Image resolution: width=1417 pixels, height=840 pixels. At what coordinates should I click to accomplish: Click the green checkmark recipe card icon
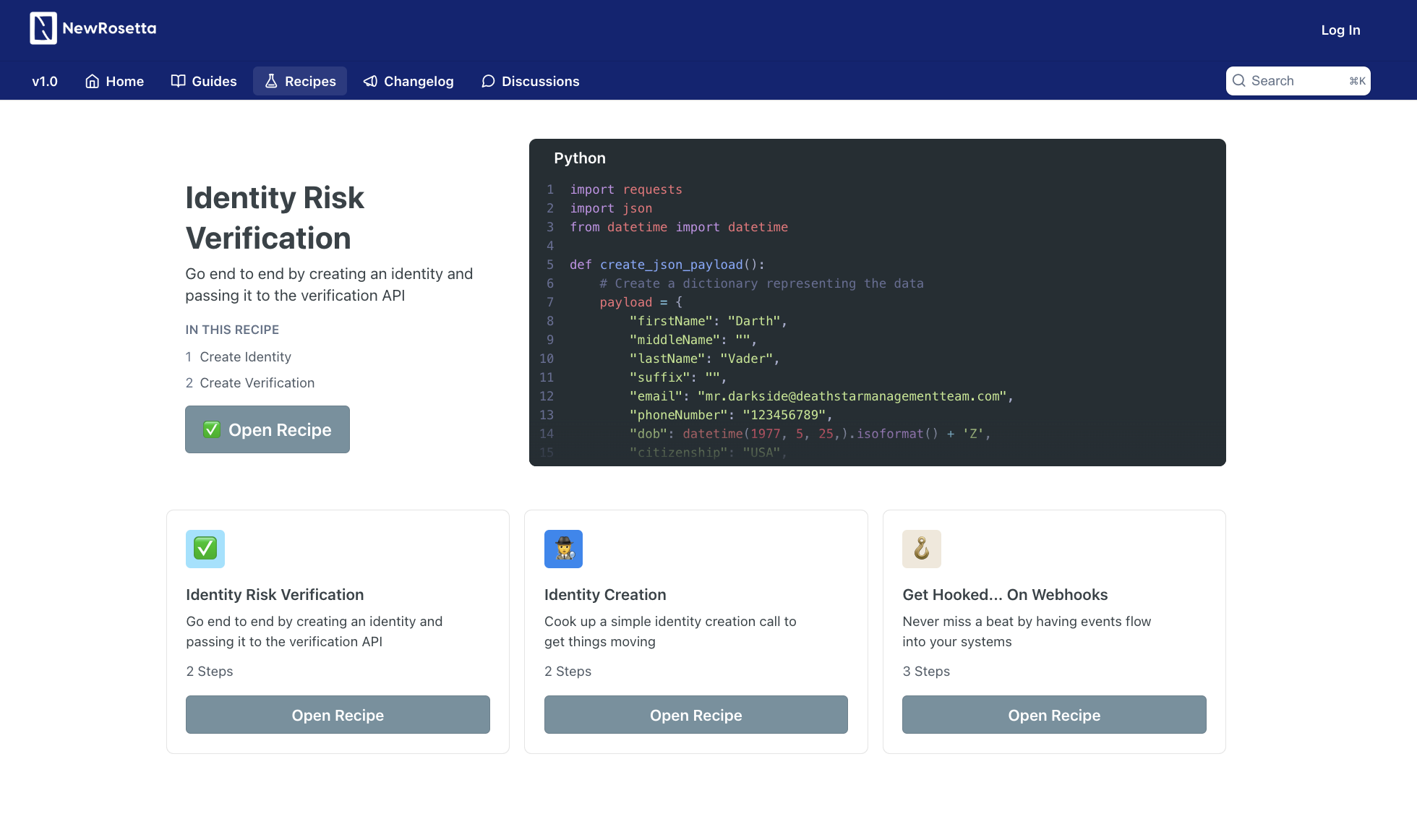[x=205, y=549]
